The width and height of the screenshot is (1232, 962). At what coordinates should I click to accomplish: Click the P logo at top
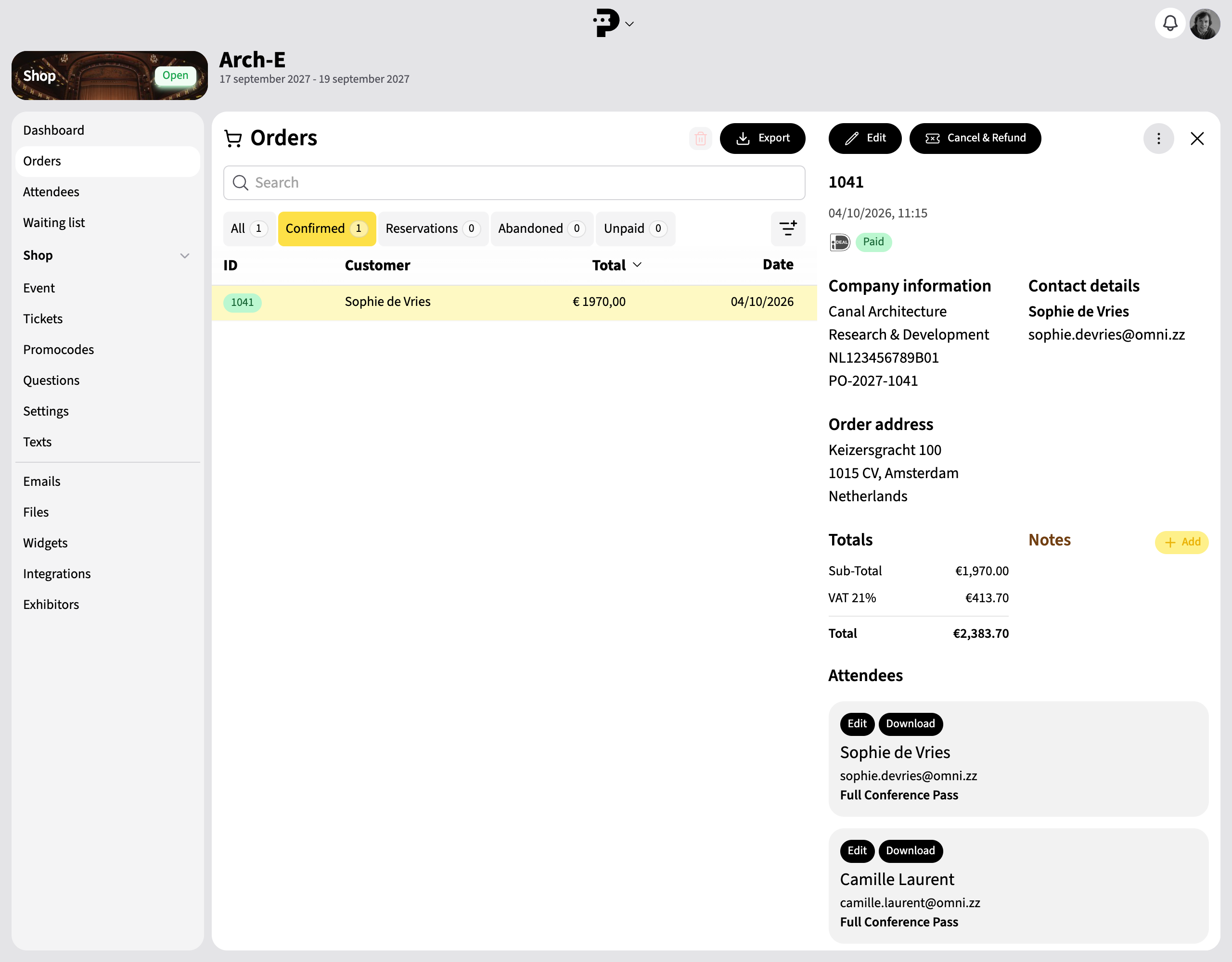(x=605, y=23)
